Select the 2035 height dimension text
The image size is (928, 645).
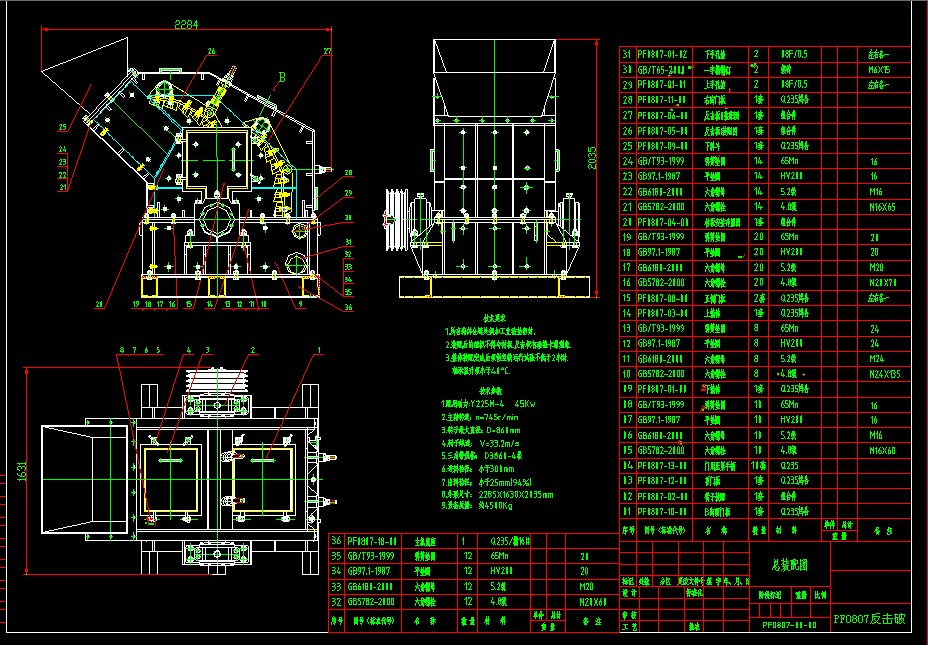point(592,158)
